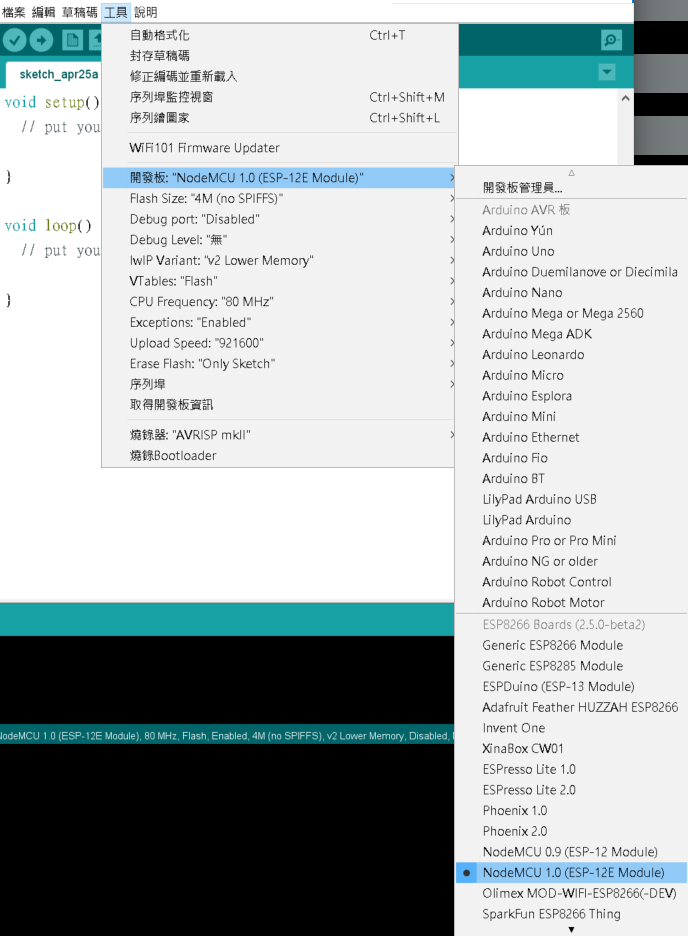Select Arduino Nano board

pos(571,292)
